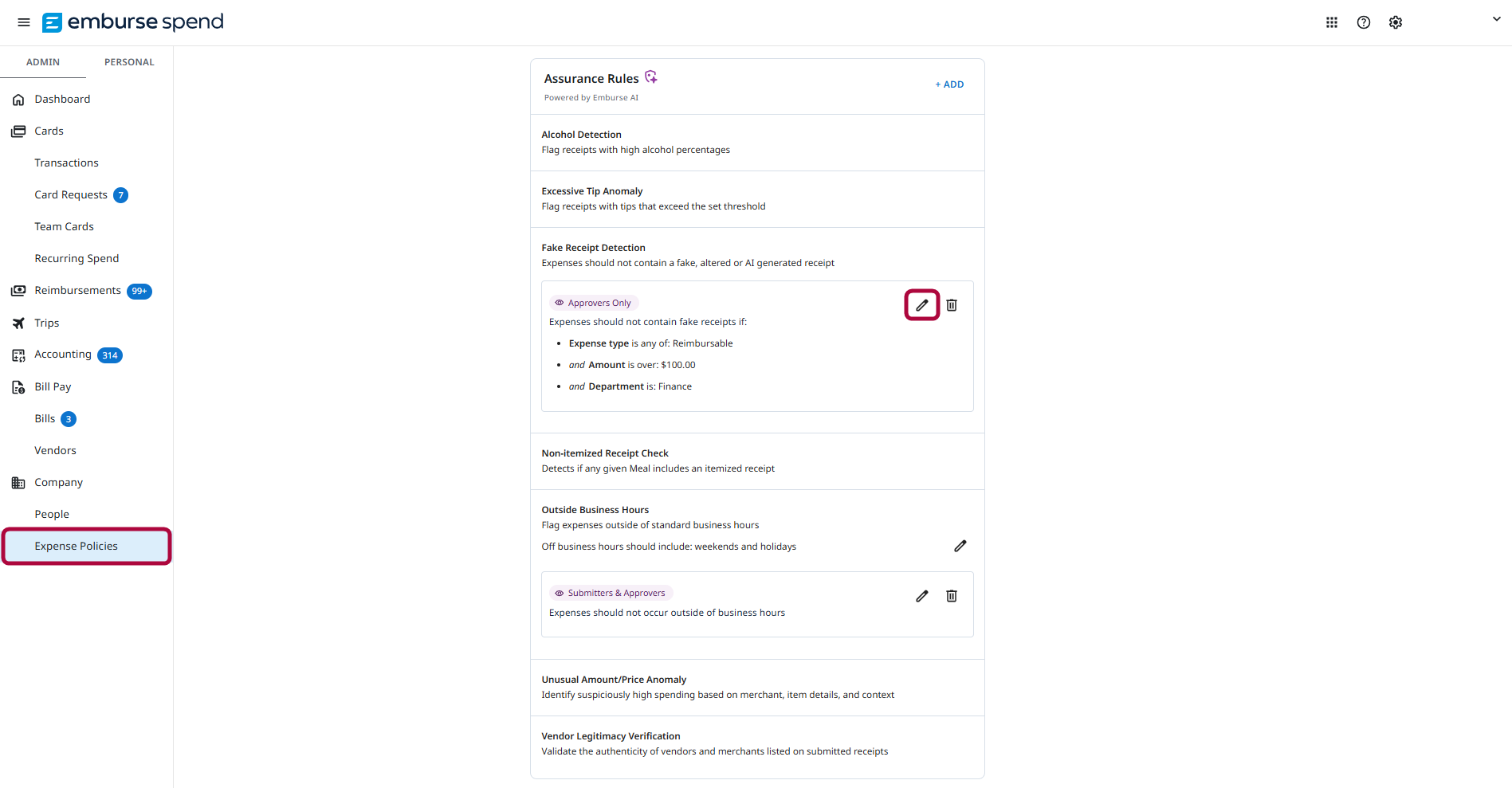
Task: Edit the Outside Business Hours rule
Action: (922, 596)
